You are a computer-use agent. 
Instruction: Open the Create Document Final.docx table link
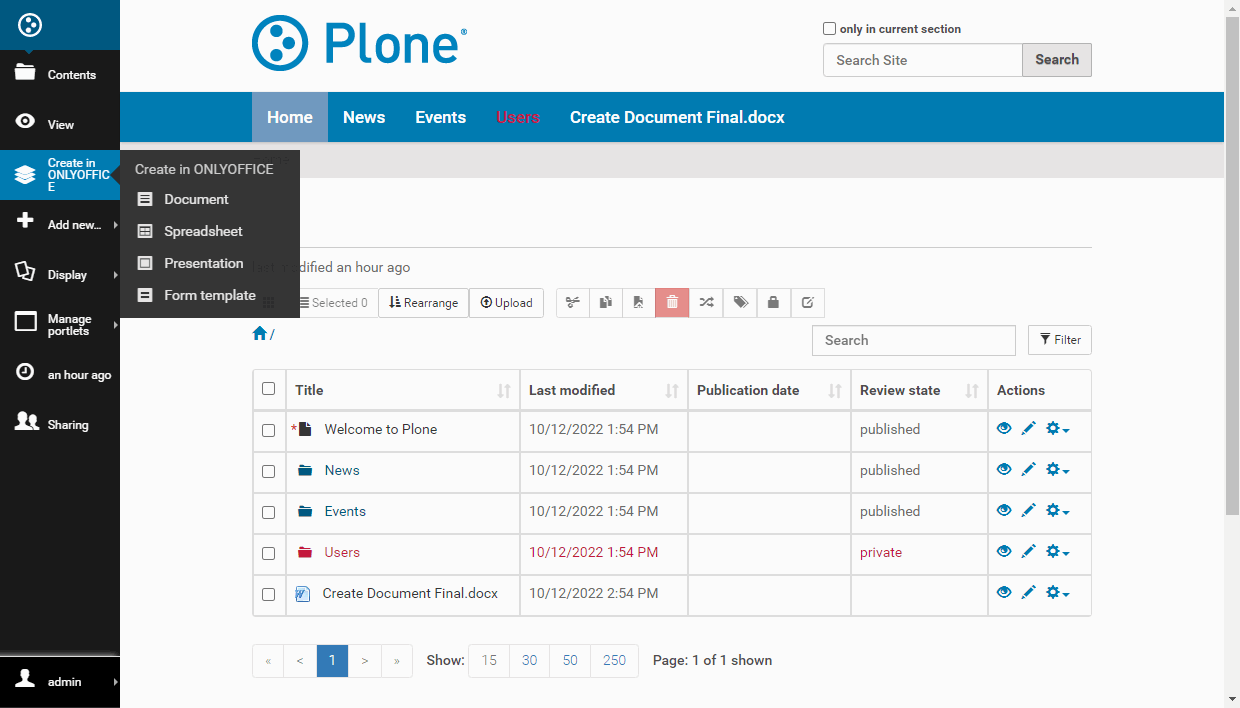[410, 593]
